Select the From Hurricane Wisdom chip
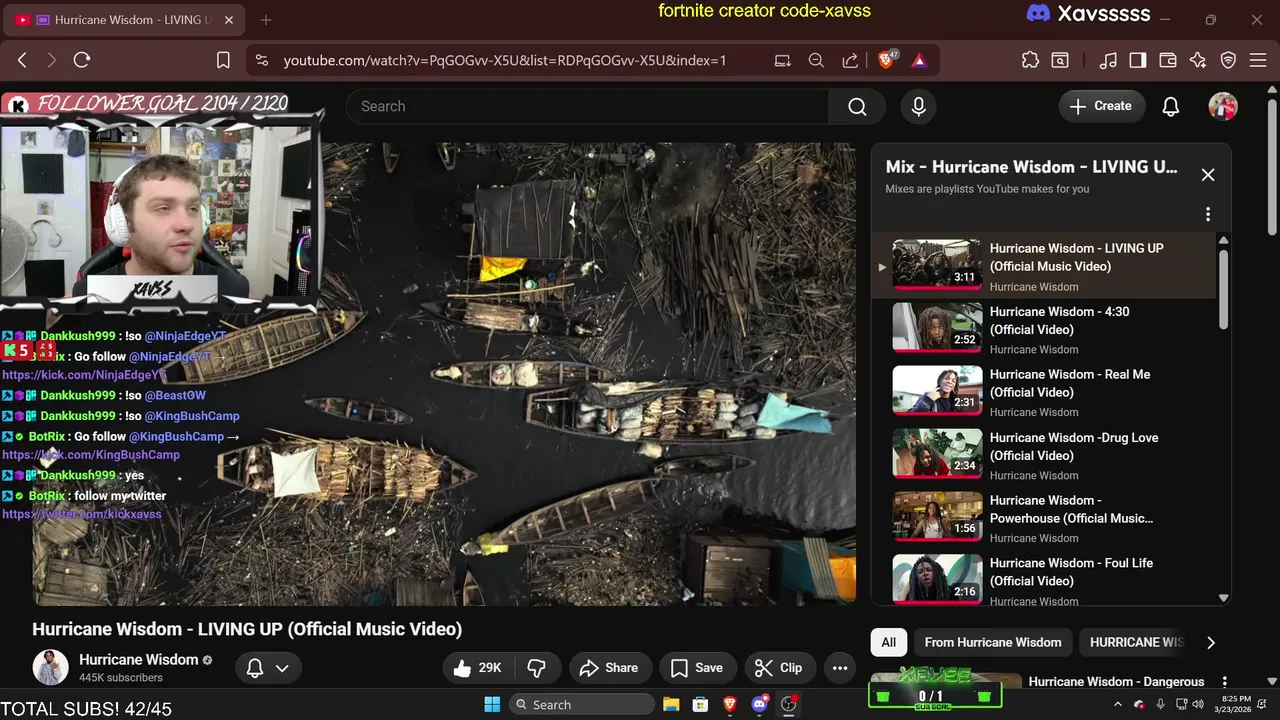Screen dimensions: 1280x720 pyautogui.click(x=993, y=642)
